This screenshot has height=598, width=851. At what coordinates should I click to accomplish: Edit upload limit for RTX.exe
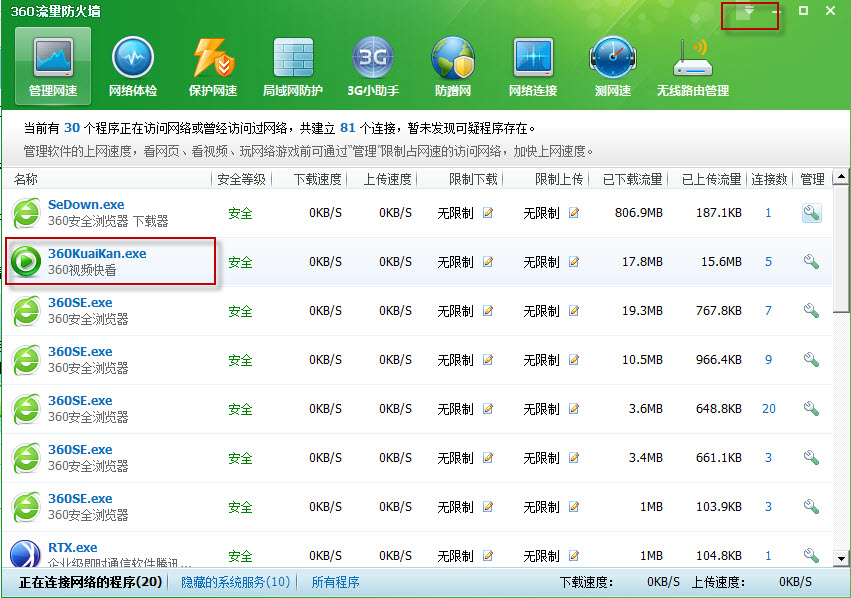pyautogui.click(x=574, y=555)
